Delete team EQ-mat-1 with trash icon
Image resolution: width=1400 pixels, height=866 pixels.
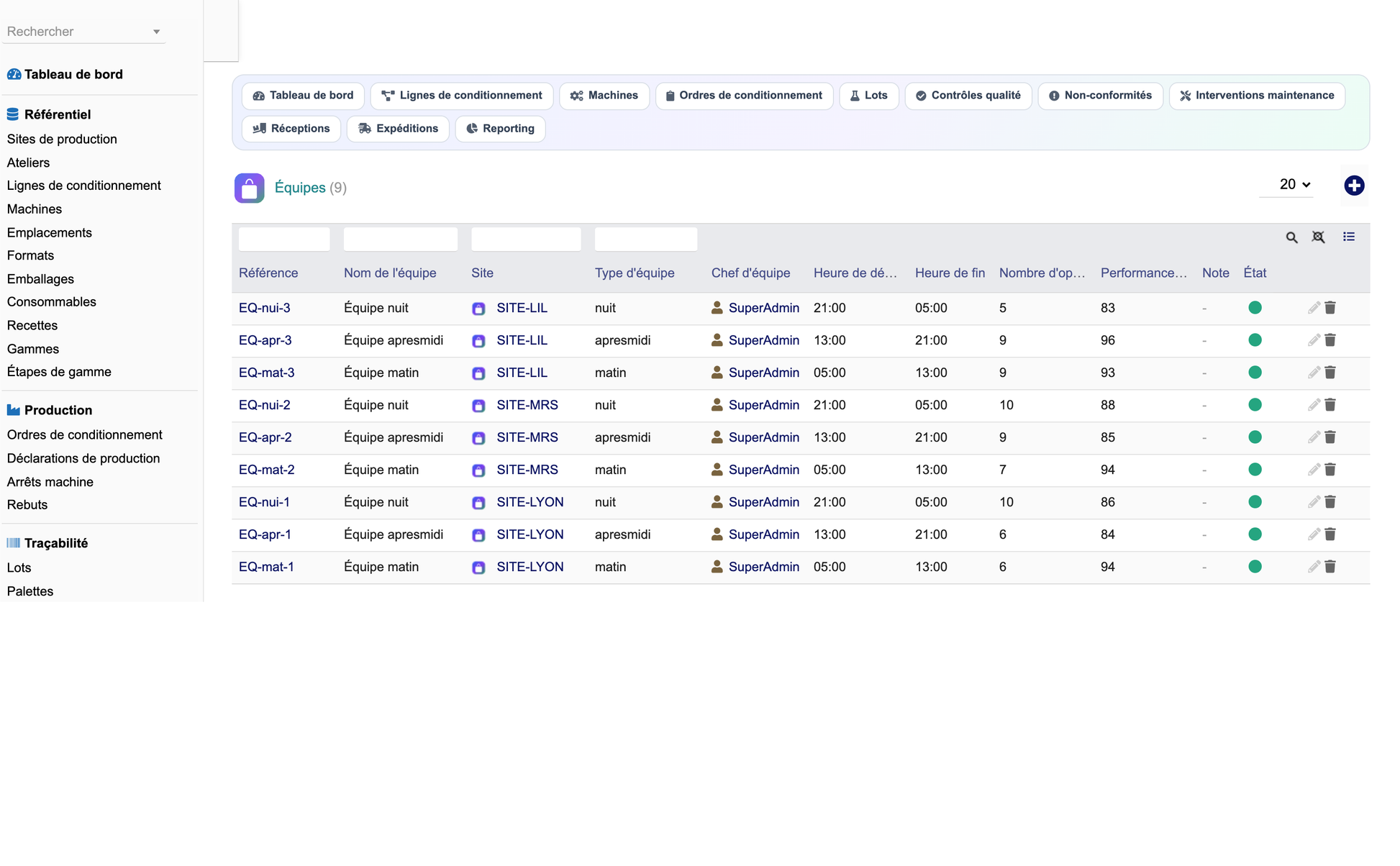click(x=1330, y=567)
